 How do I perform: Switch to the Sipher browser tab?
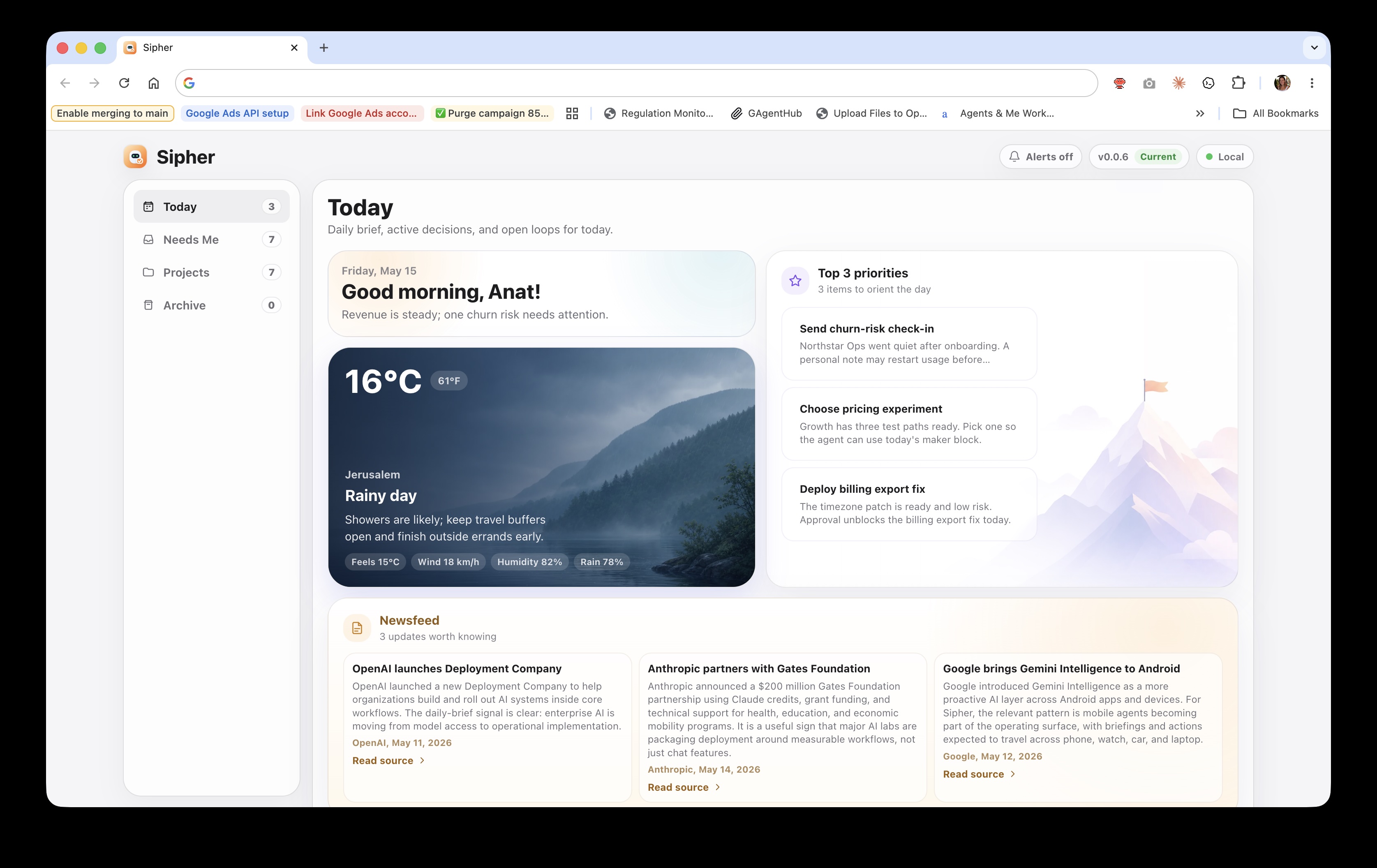(212, 48)
